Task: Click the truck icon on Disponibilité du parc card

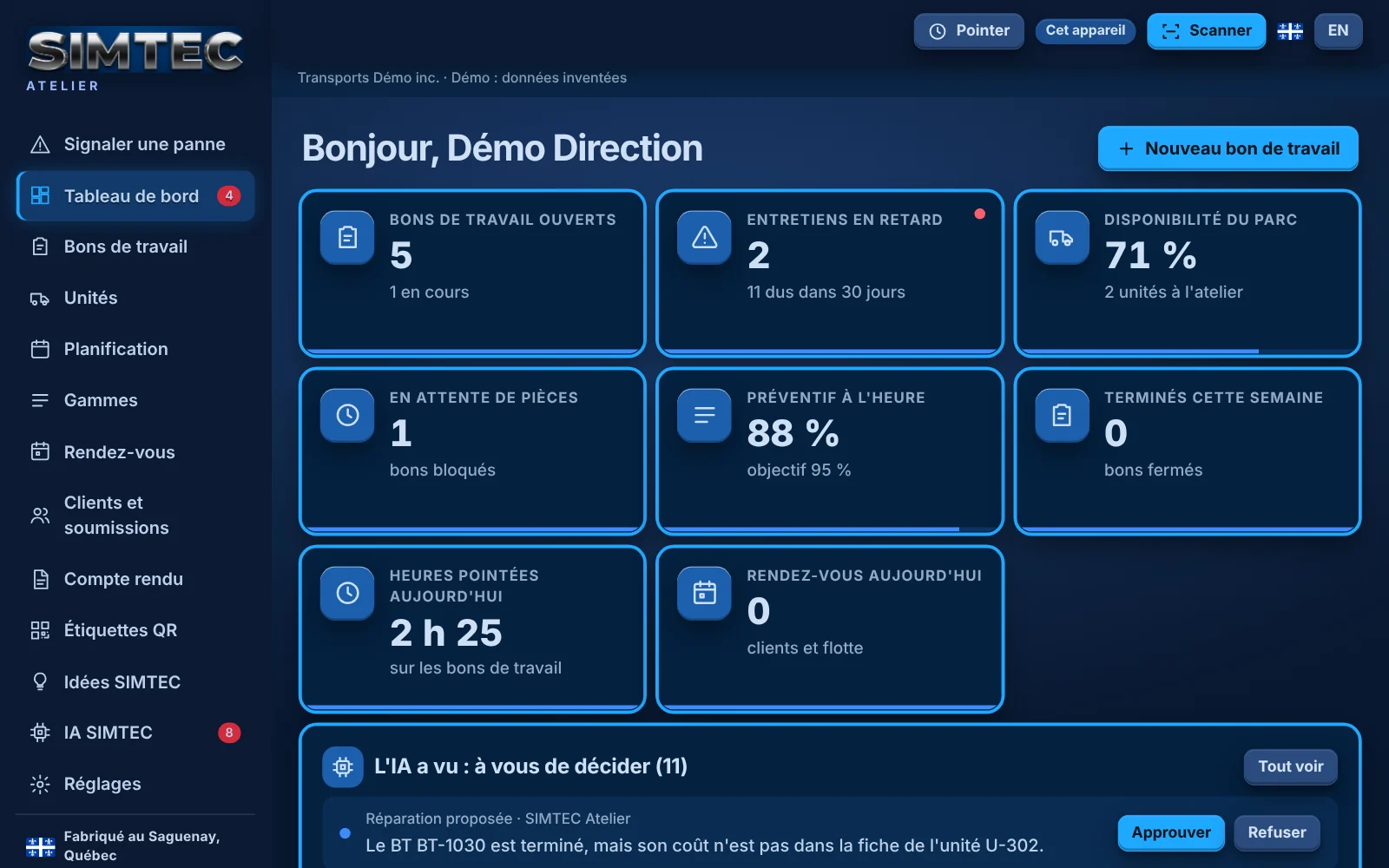Action: [x=1062, y=237]
